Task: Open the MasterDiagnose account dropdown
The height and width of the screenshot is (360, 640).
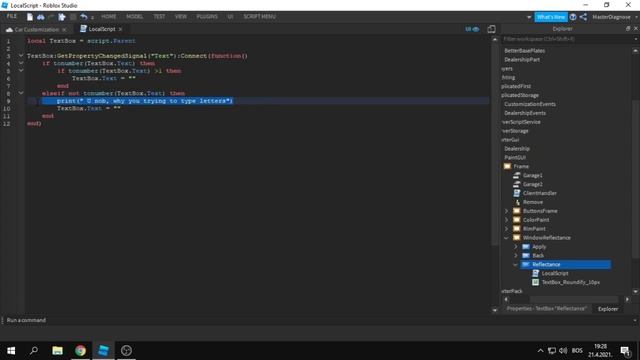Action: coord(614,17)
